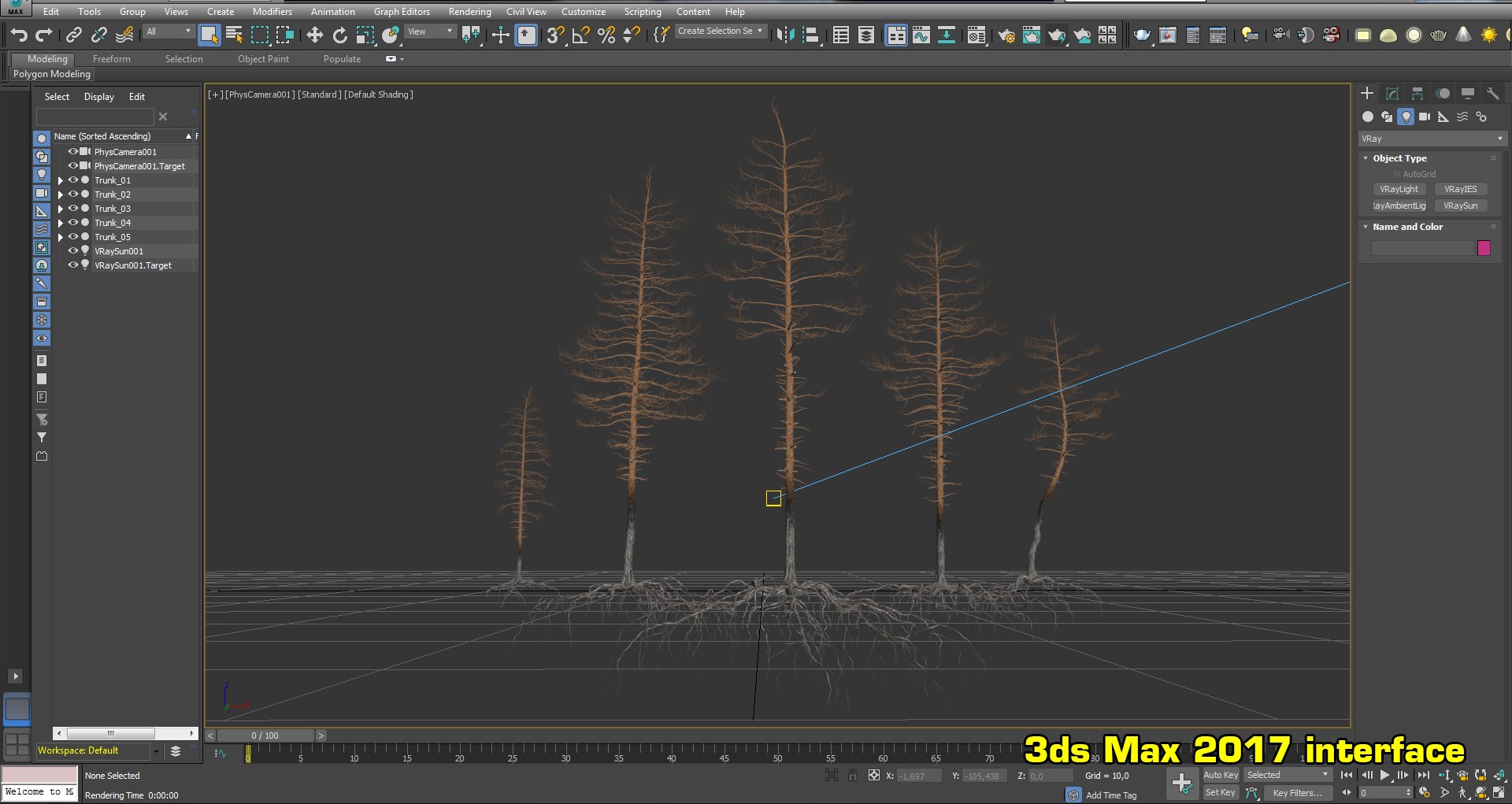The image size is (1512, 804).
Task: Toggle the Percent Snap icon
Action: 606,35
